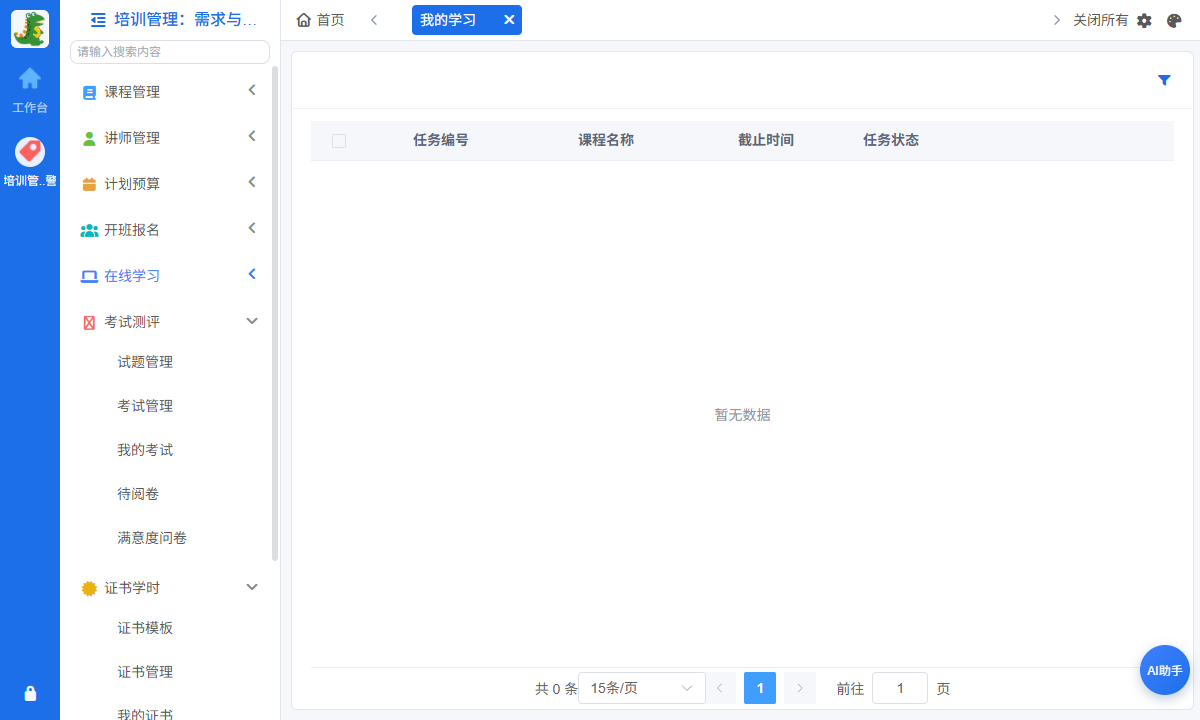This screenshot has width=1200, height=720.
Task: Click the 任务状态 column header
Action: [891, 140]
